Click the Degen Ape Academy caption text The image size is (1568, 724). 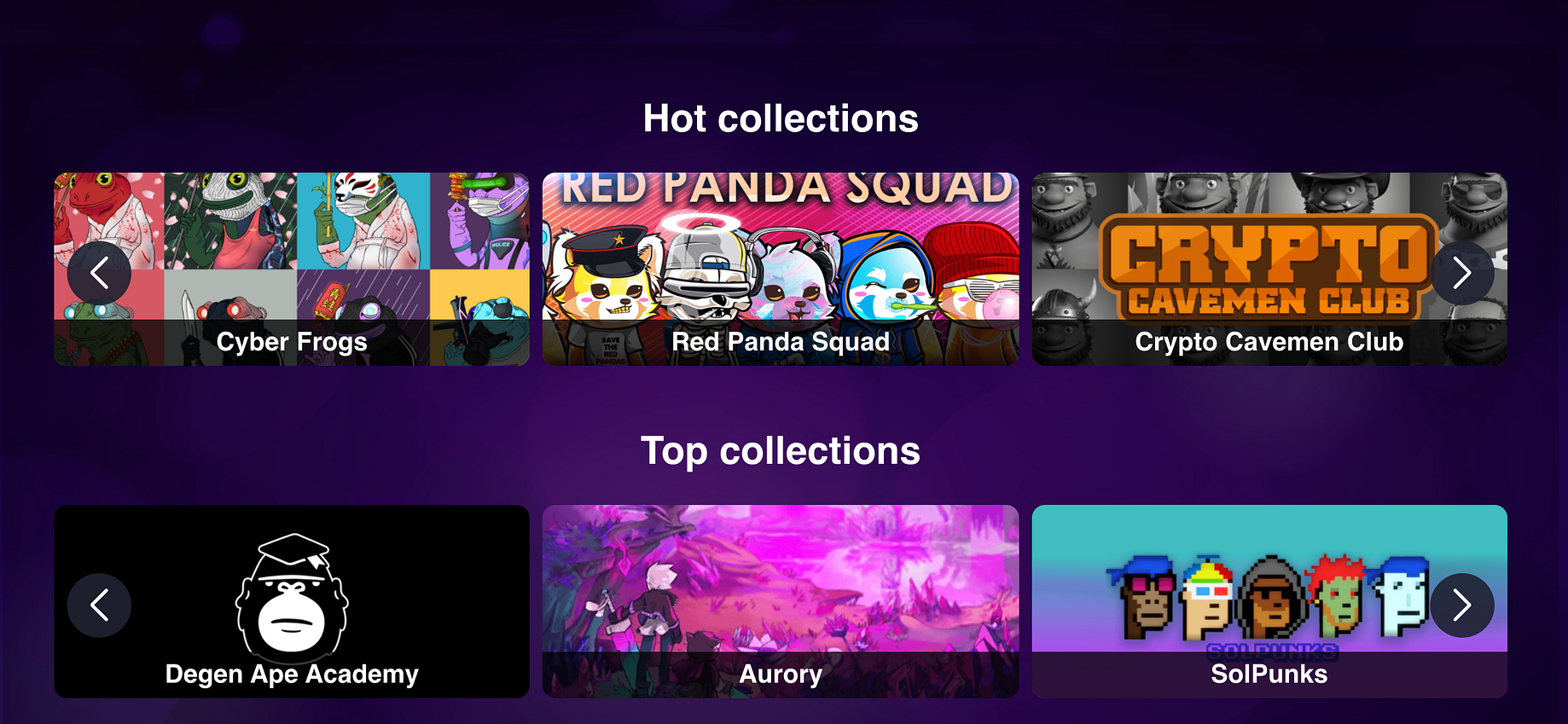pyautogui.click(x=292, y=675)
